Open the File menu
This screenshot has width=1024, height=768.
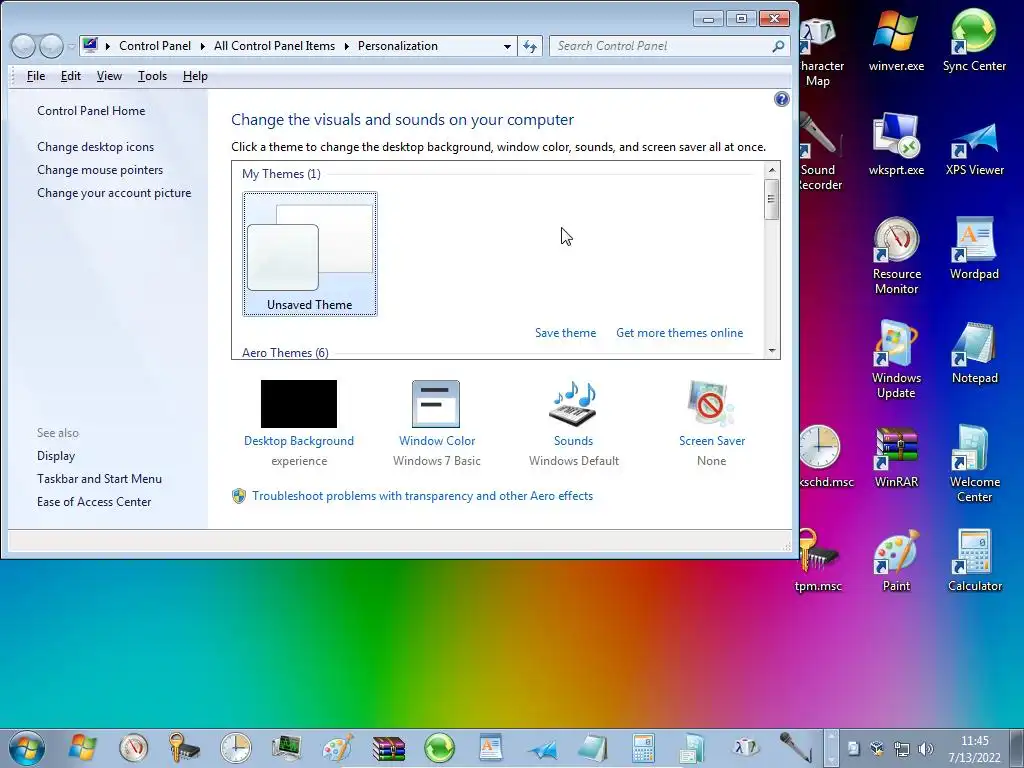pyautogui.click(x=36, y=76)
